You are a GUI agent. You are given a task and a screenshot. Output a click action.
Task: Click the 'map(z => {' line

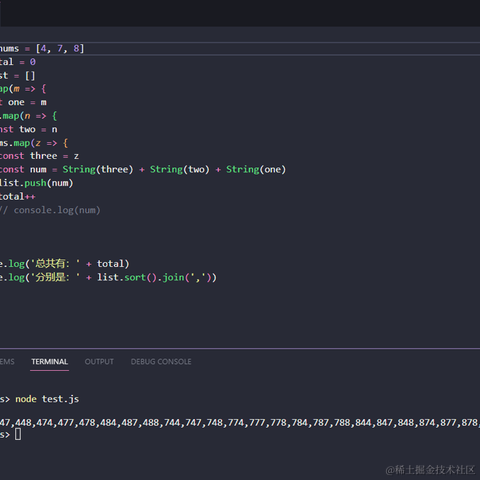[x=34, y=143]
